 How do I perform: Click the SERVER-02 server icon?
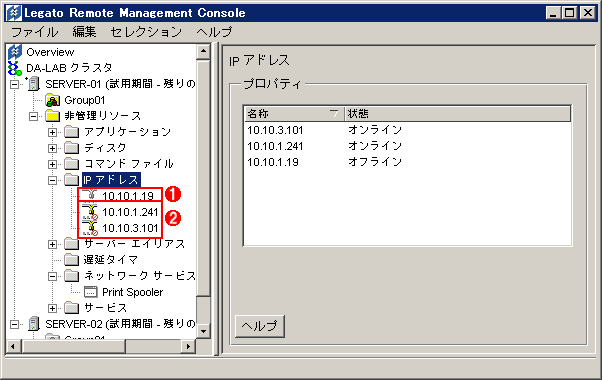tap(34, 324)
